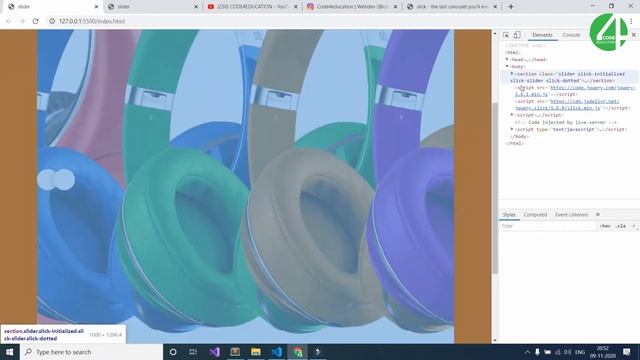Activate the DevTools element inspector picker

click(506, 35)
